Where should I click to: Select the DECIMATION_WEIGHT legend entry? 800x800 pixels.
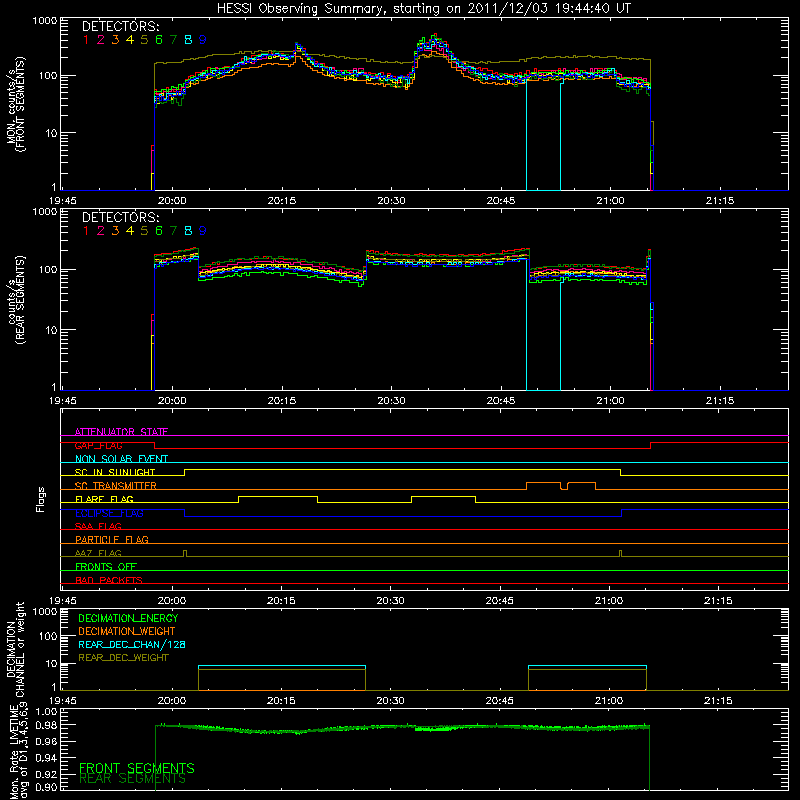[x=127, y=631]
